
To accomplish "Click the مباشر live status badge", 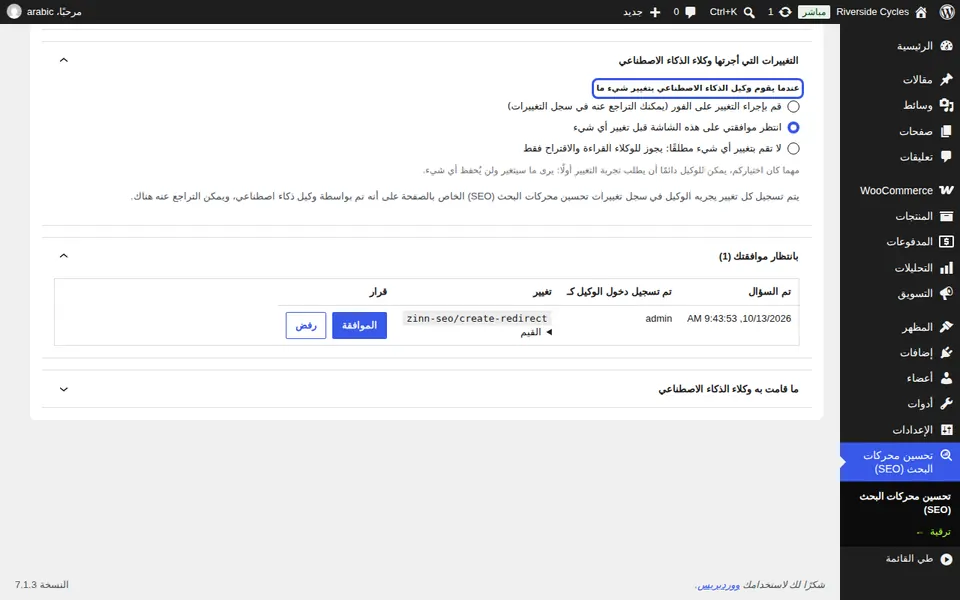I will pyautogui.click(x=814, y=12).
